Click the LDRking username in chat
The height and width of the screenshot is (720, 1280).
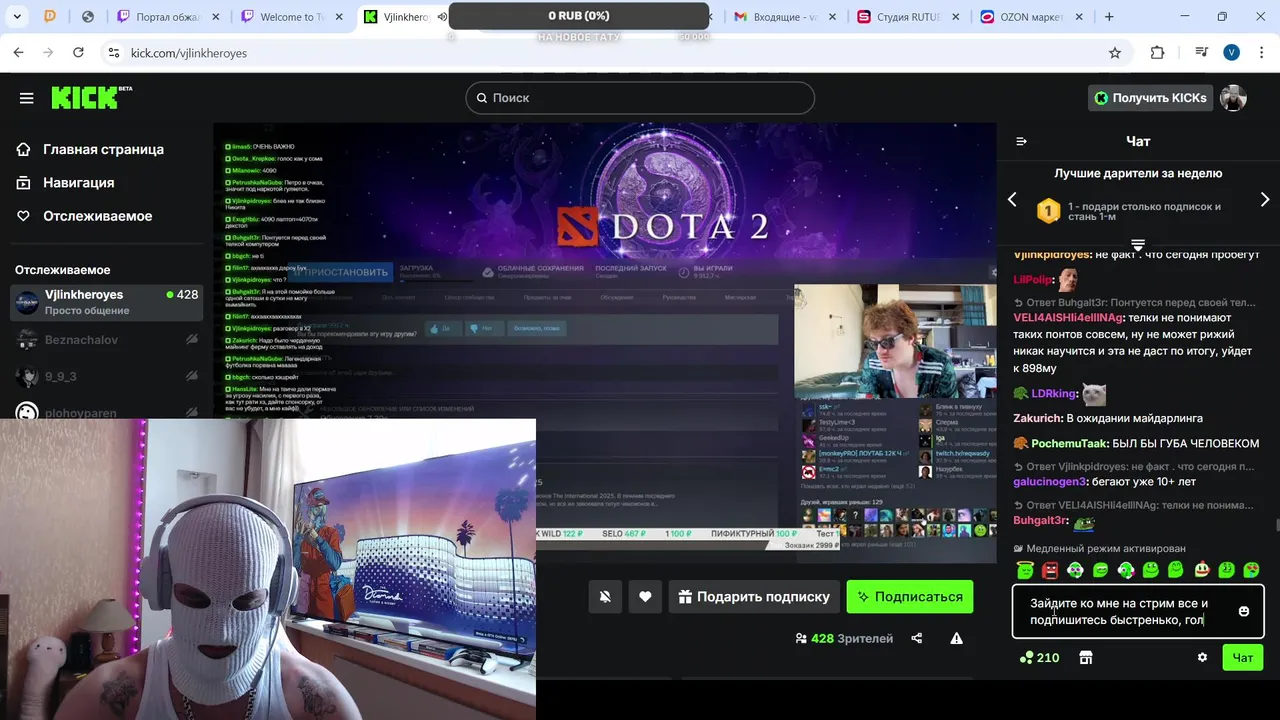pos(1054,394)
